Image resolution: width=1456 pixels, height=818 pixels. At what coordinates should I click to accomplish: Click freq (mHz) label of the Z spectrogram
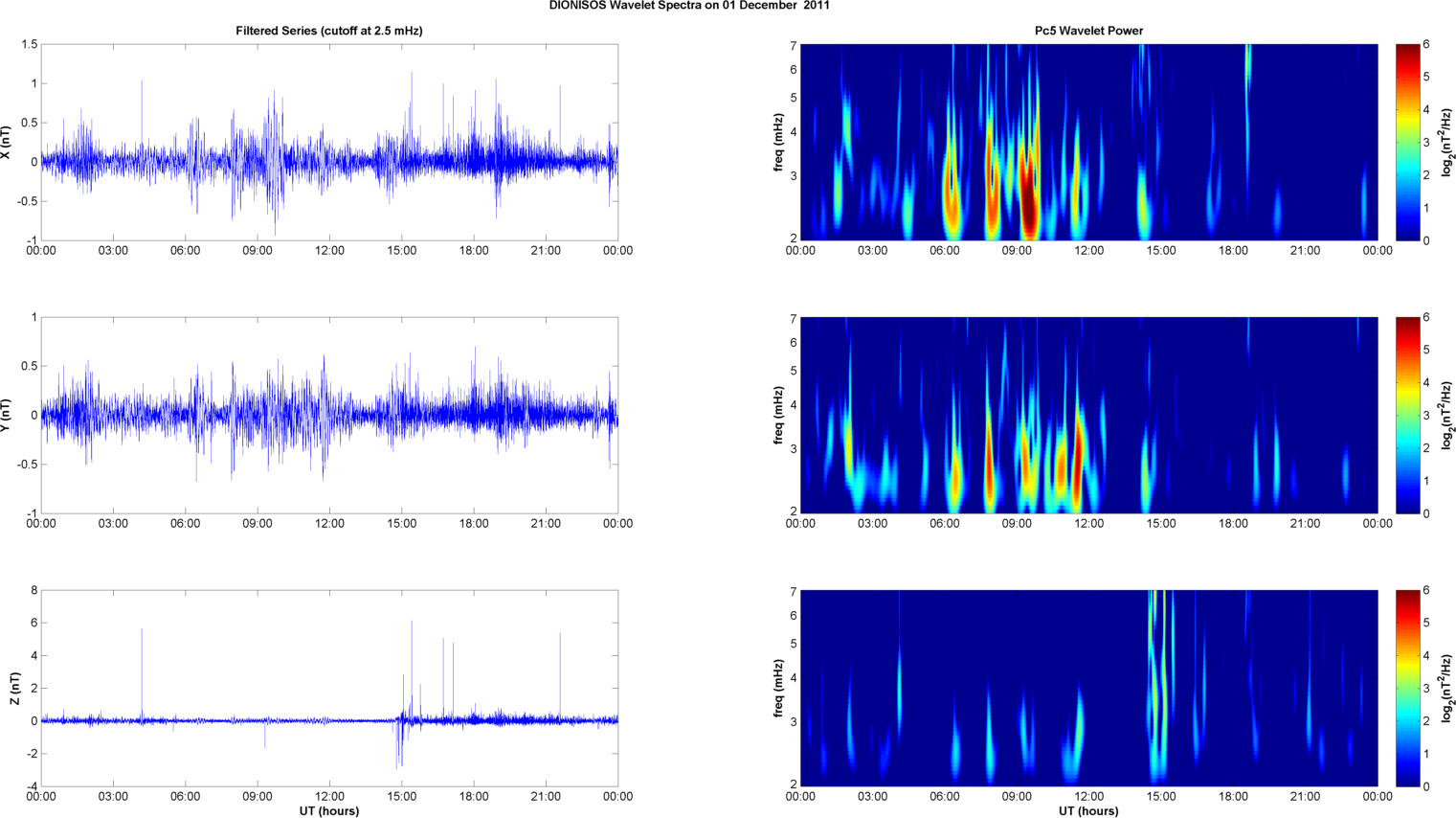(779, 689)
